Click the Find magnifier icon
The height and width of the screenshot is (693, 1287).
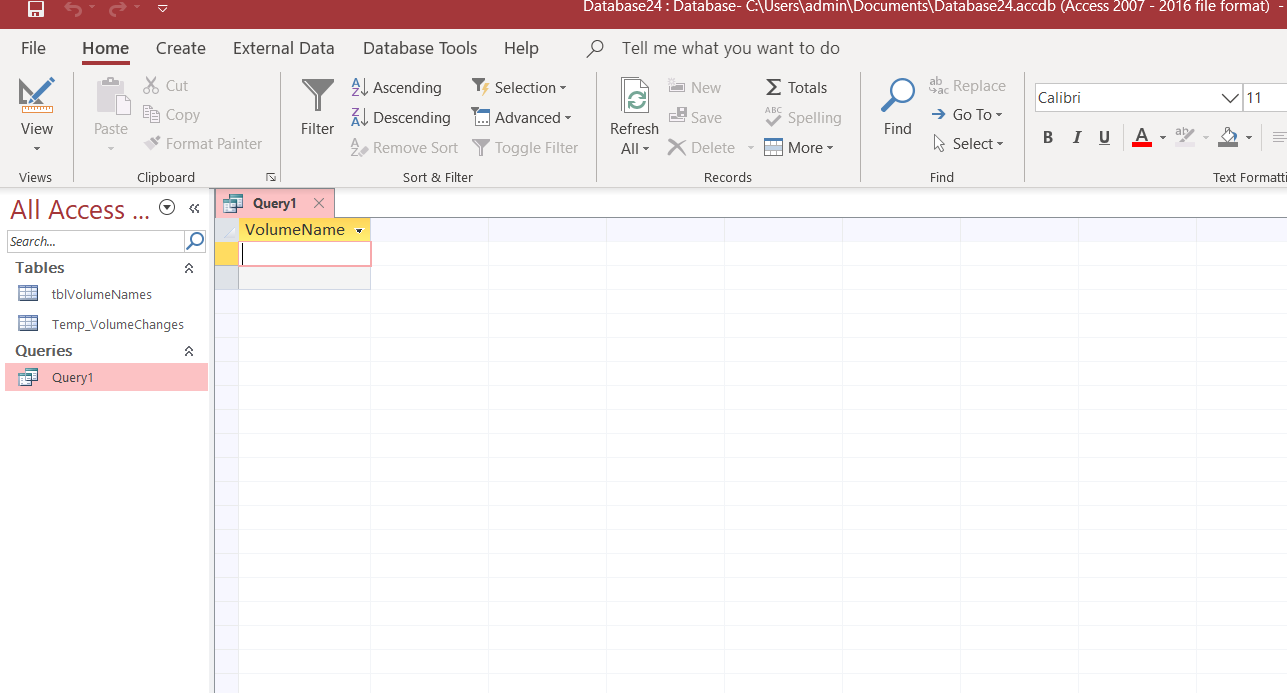(898, 96)
